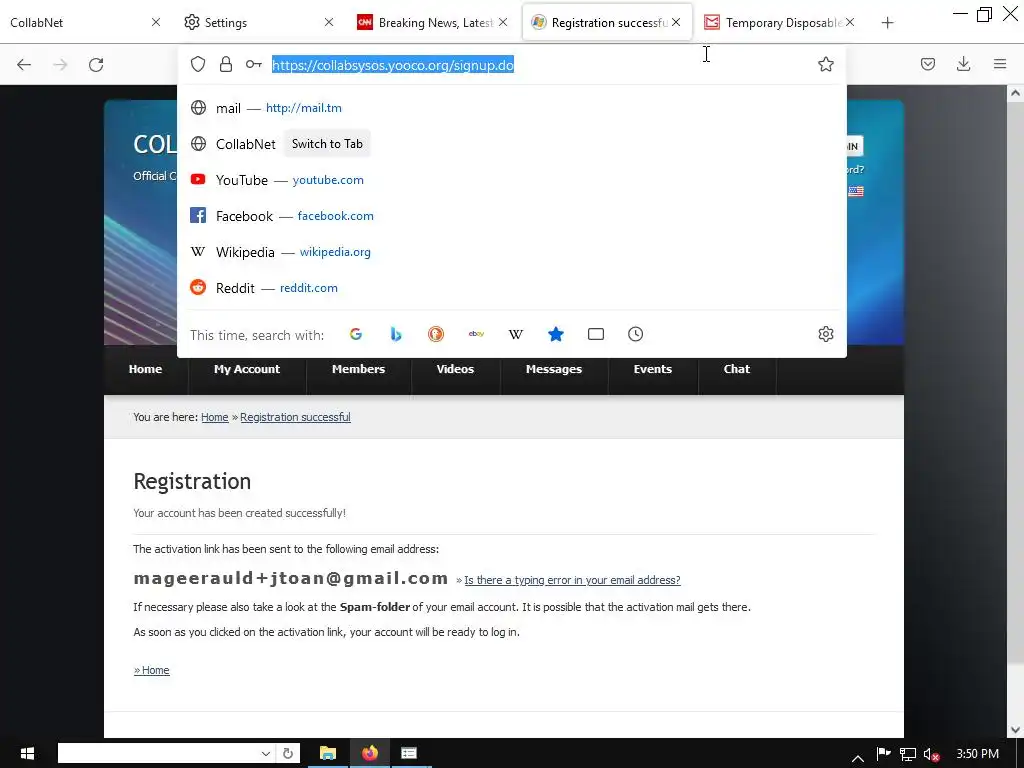The image size is (1024, 768).
Task: Click the Home breadcrumb link
Action: point(215,417)
